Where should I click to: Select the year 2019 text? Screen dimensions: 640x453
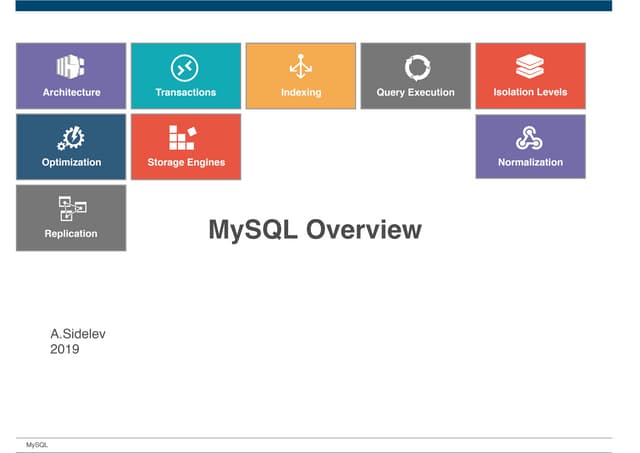point(64,350)
